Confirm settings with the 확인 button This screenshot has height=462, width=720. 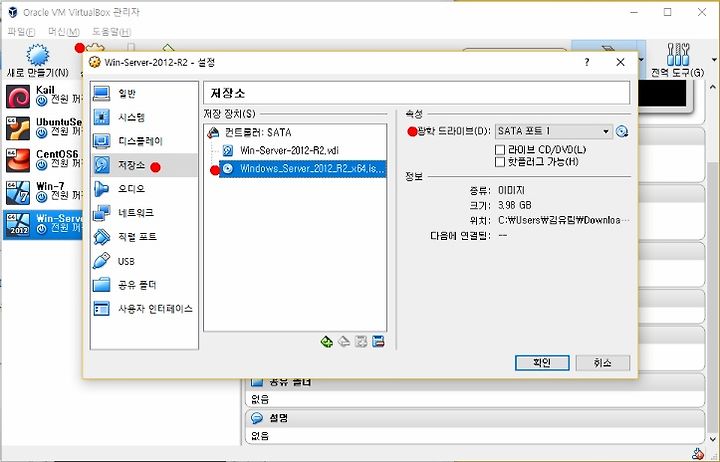(x=542, y=363)
